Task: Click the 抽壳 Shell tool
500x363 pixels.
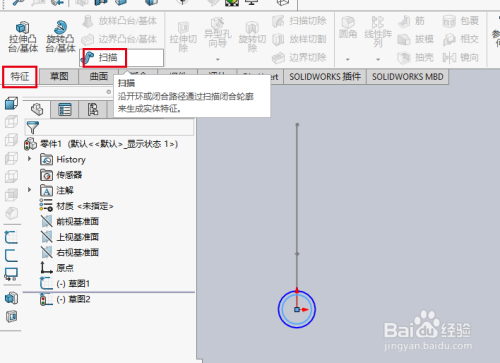Action: point(416,58)
